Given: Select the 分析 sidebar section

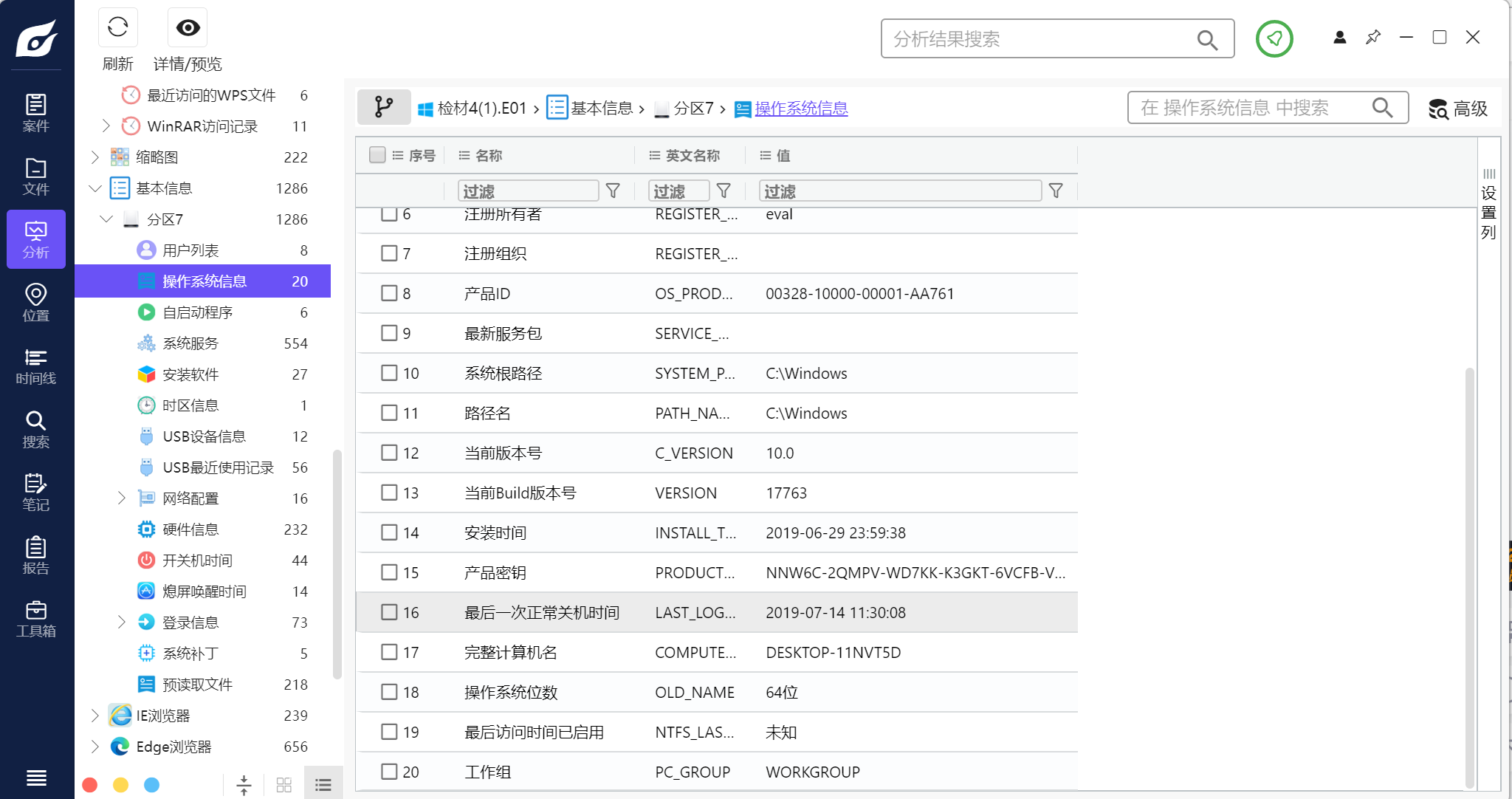Looking at the screenshot, I should point(36,239).
